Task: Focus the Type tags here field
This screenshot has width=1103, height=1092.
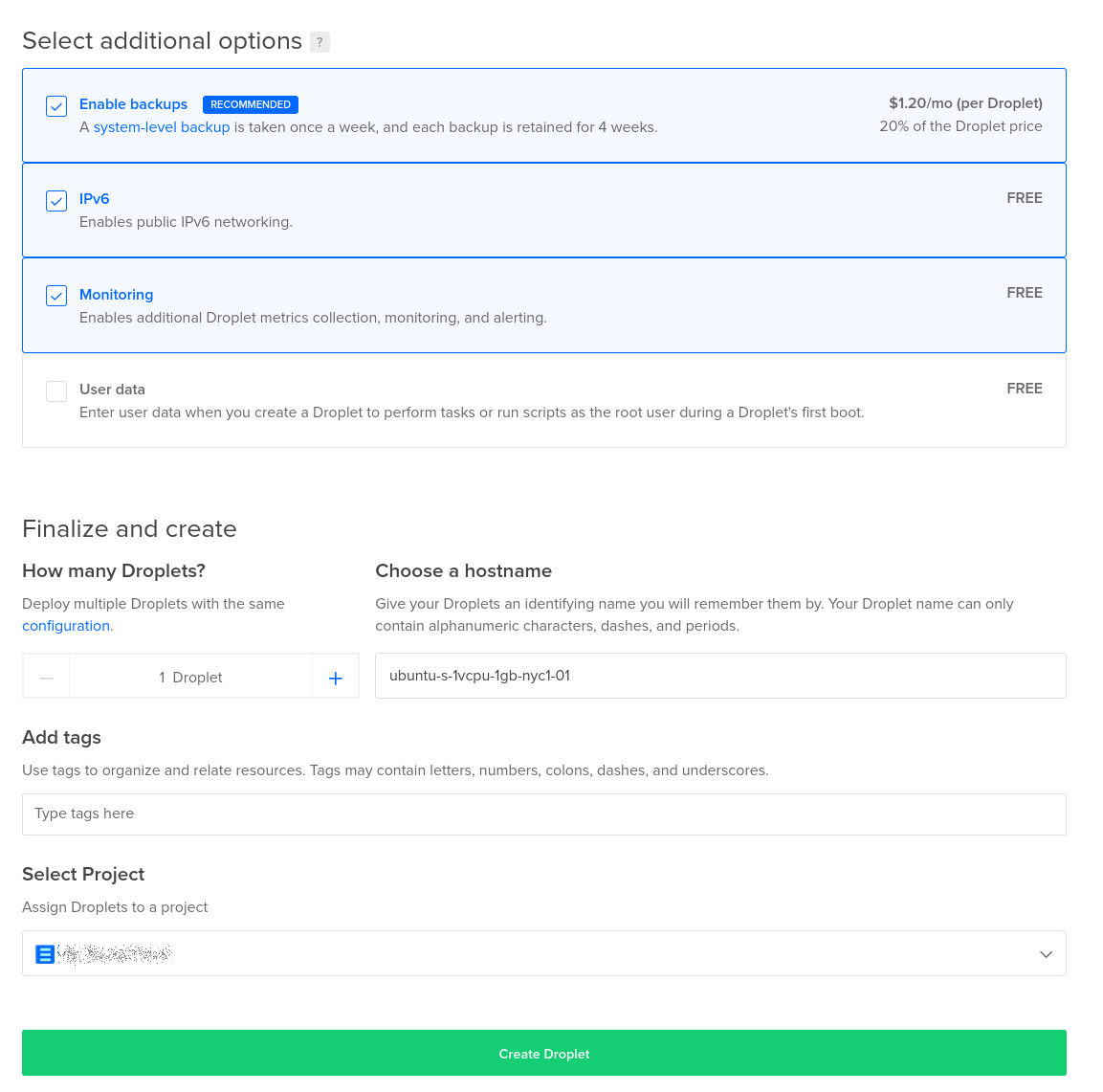Action: click(543, 814)
